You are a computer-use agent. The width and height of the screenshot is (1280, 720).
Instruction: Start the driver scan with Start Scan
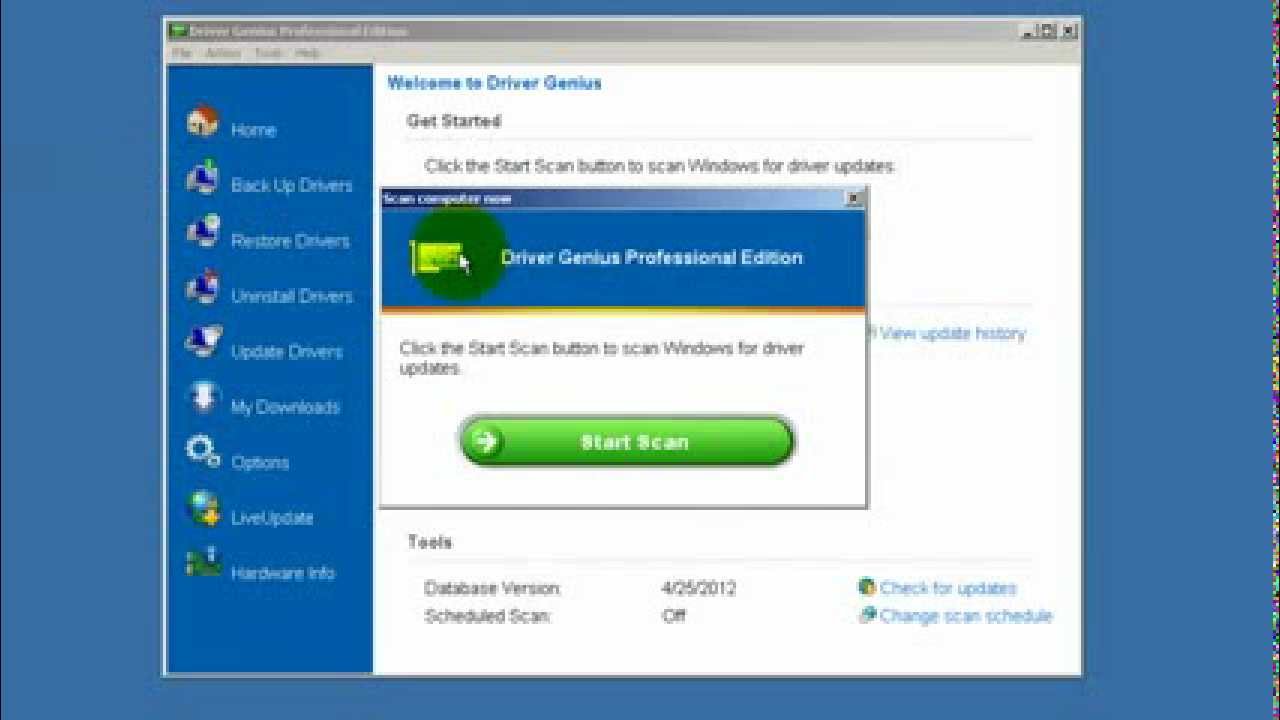tap(627, 442)
